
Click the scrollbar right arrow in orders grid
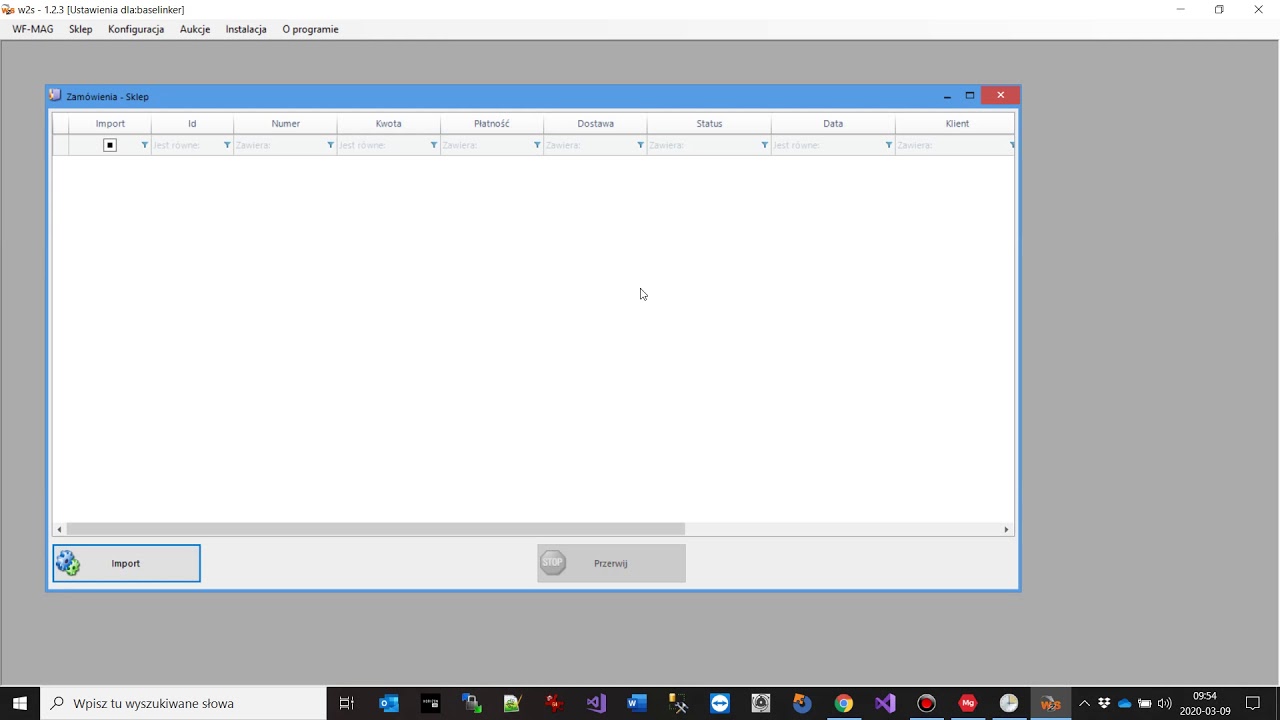[x=1006, y=529]
